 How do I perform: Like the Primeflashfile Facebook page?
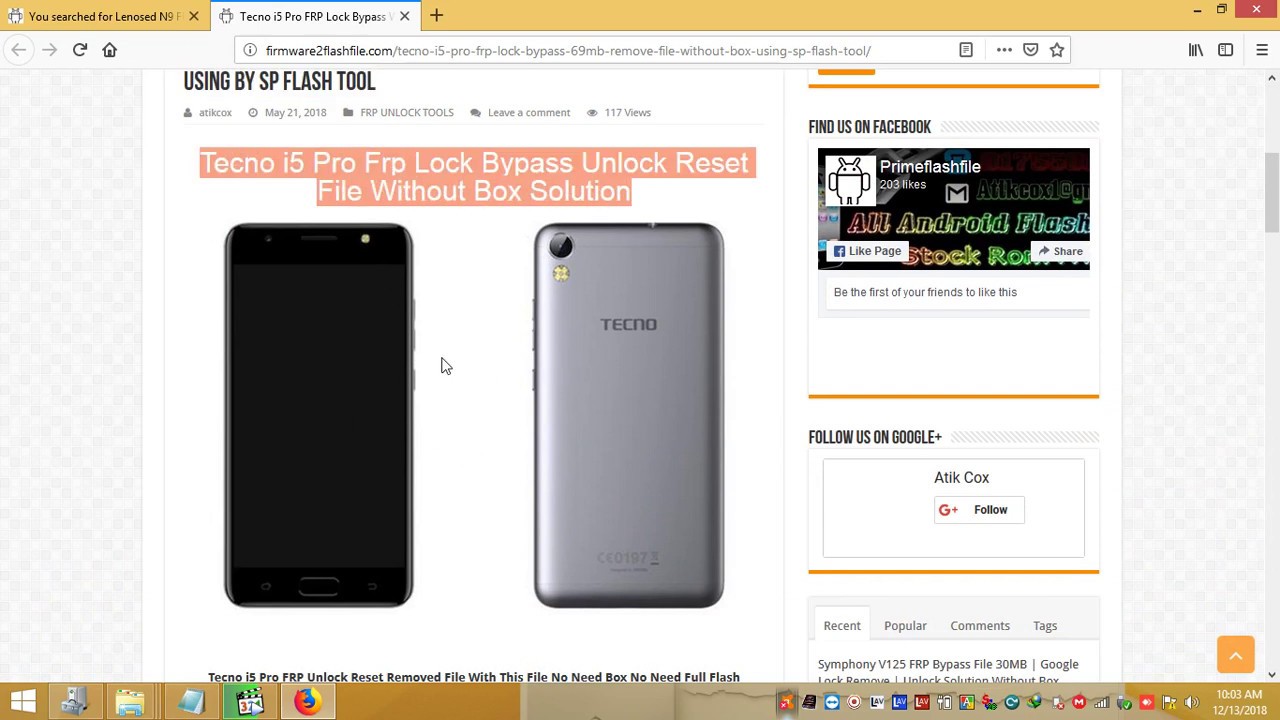coord(867,251)
